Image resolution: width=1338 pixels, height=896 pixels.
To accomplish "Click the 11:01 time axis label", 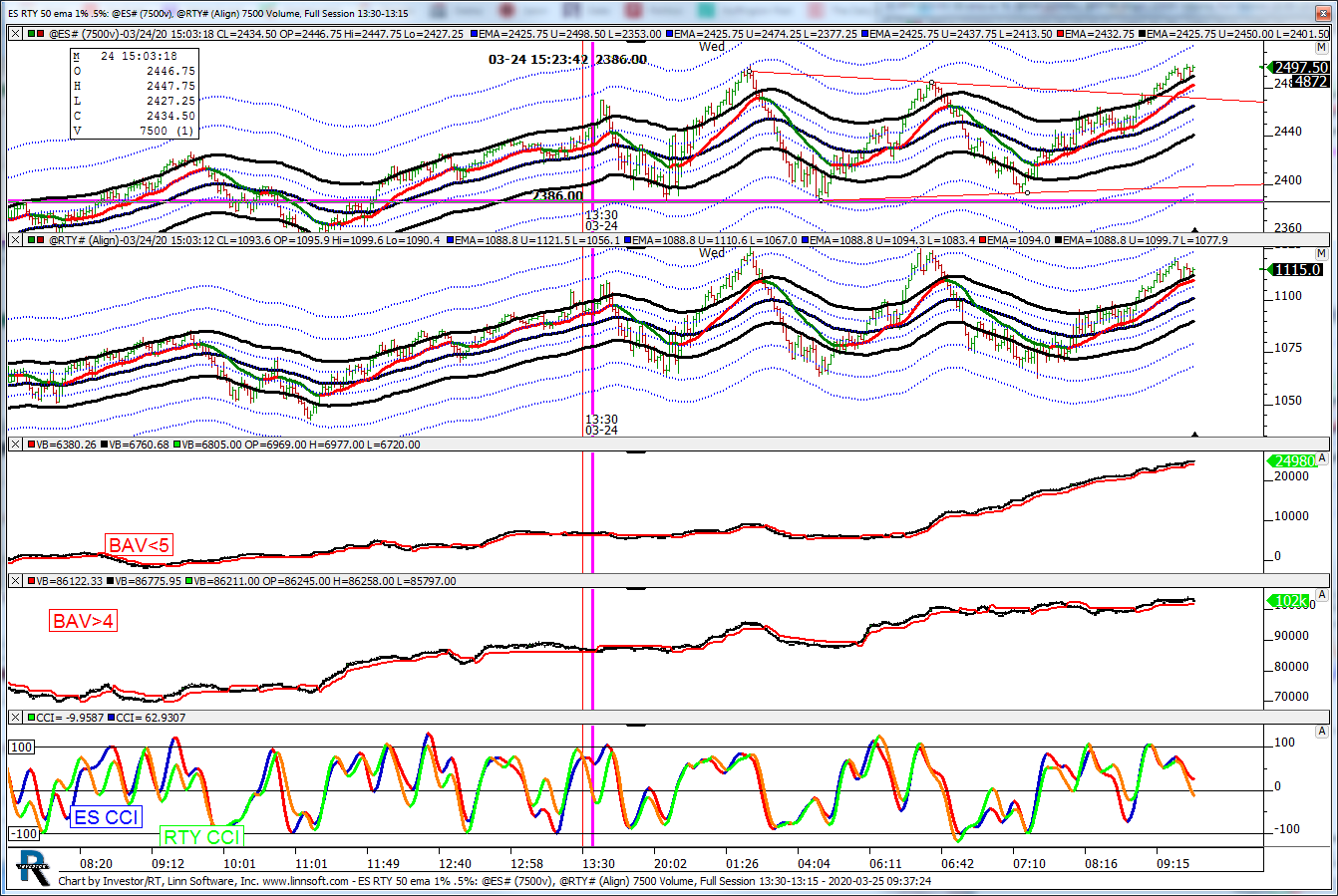I will [x=312, y=864].
